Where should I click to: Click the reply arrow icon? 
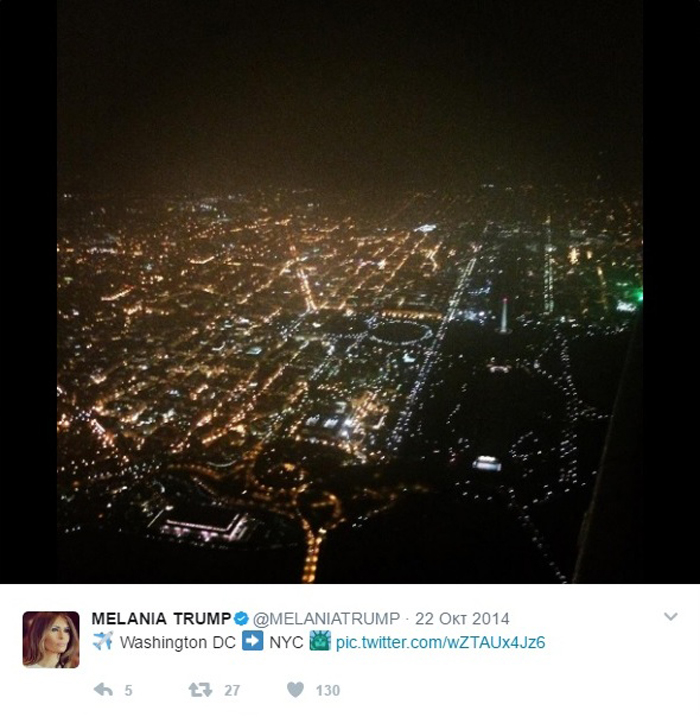pyautogui.click(x=103, y=690)
